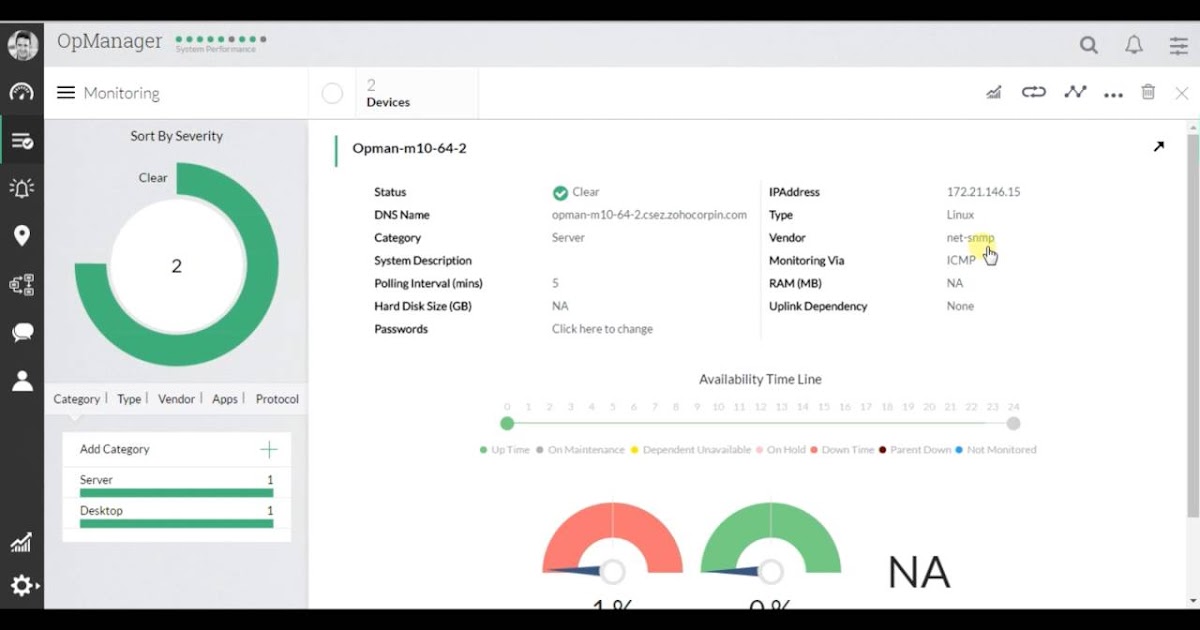Open the Workflow network icon in sidebar
This screenshot has width=1200, height=630.
pos(22,285)
